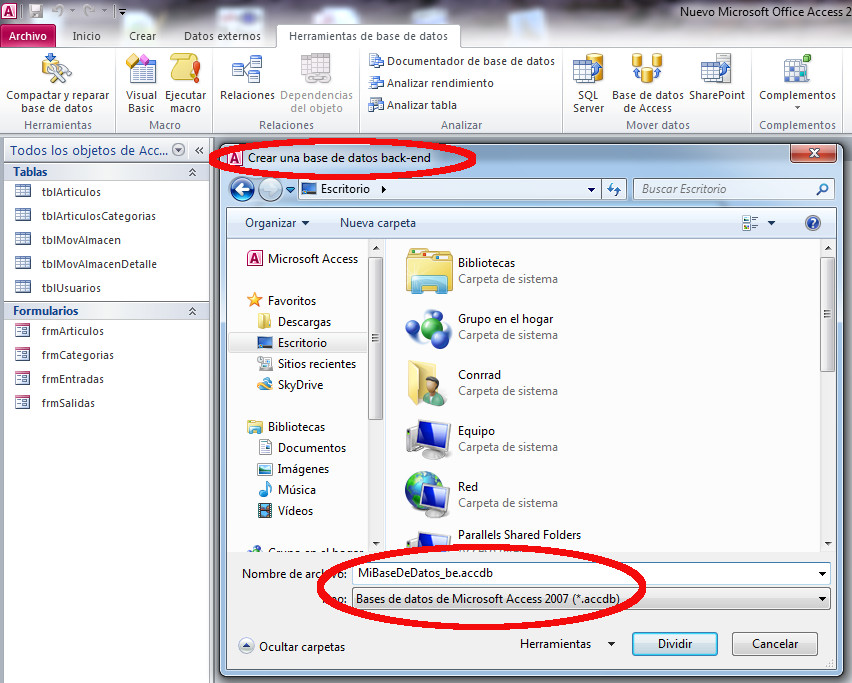Image resolution: width=852 pixels, height=683 pixels.
Task: Collapse the navigation pane with chevrons
Action: [x=199, y=150]
